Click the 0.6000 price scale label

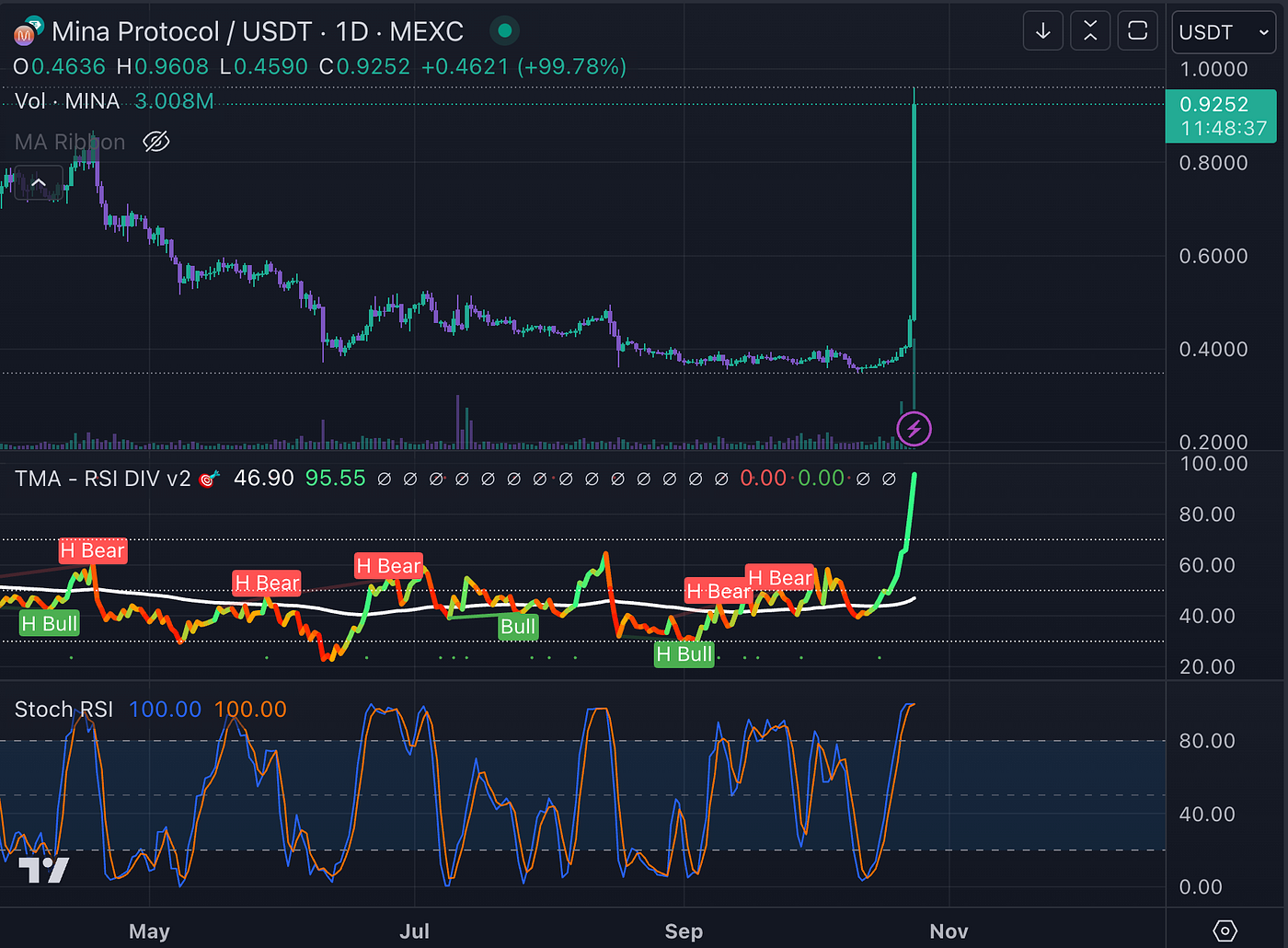point(1213,256)
